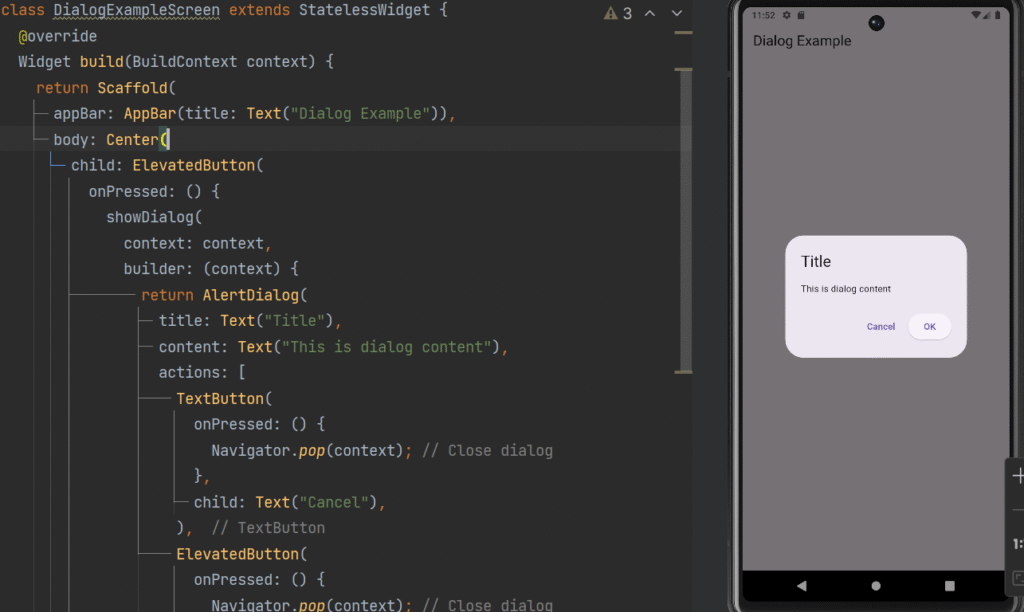The width and height of the screenshot is (1024, 612).
Task: Tap the Android home circle button
Action: pos(876,586)
